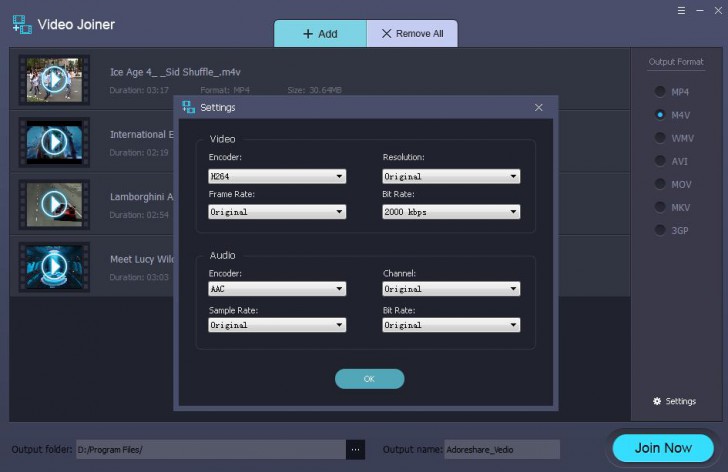
Task: Click Duration: 03:17 text
Action: coord(139,90)
